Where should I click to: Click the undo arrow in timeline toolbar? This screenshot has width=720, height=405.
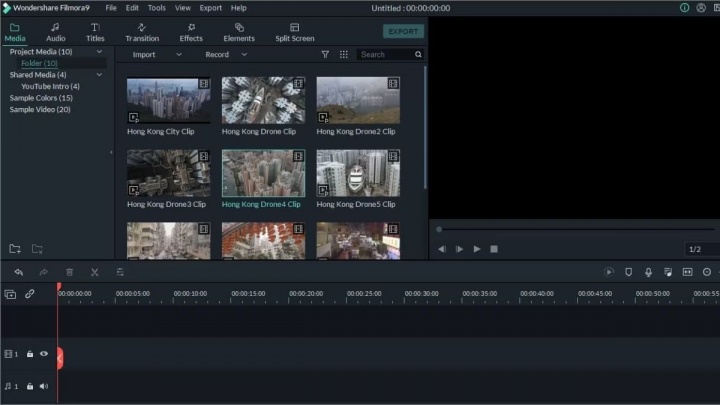click(19, 272)
